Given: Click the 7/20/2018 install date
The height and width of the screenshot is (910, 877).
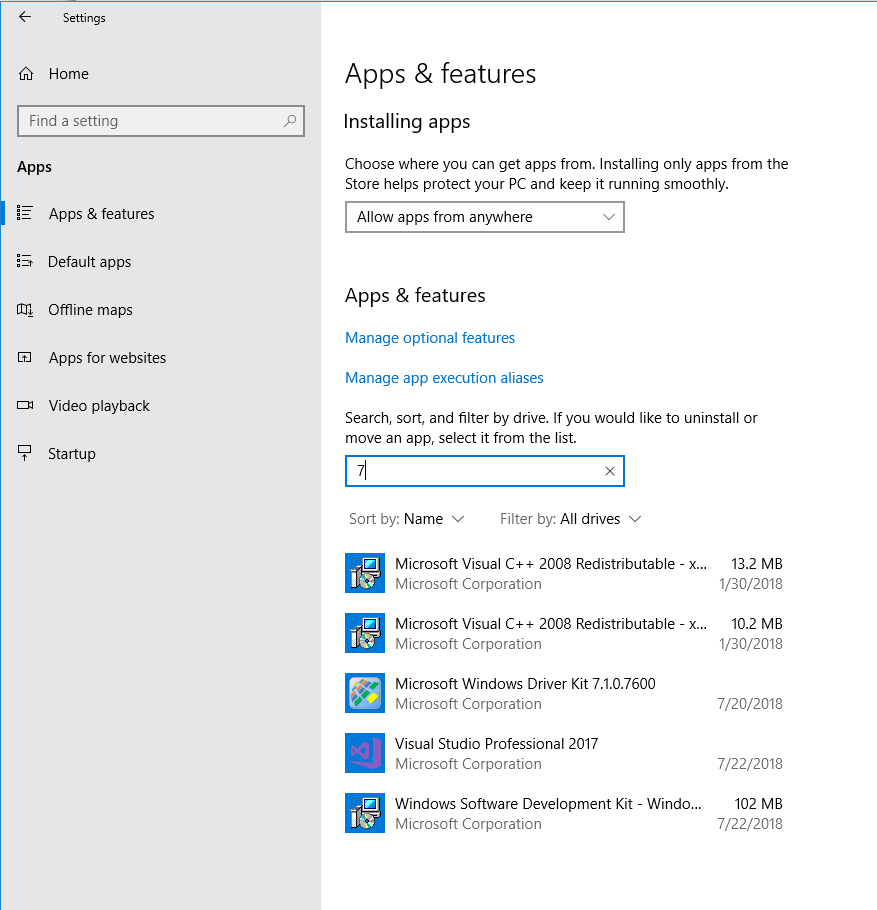Looking at the screenshot, I should (750, 703).
